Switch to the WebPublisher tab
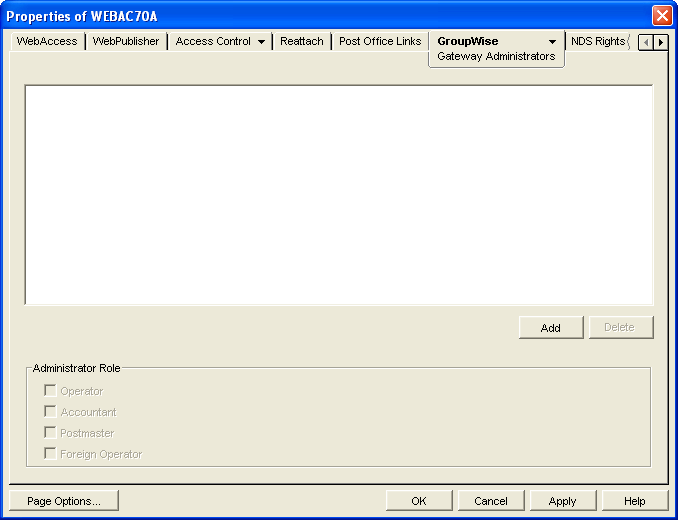This screenshot has width=678, height=520. [126, 41]
